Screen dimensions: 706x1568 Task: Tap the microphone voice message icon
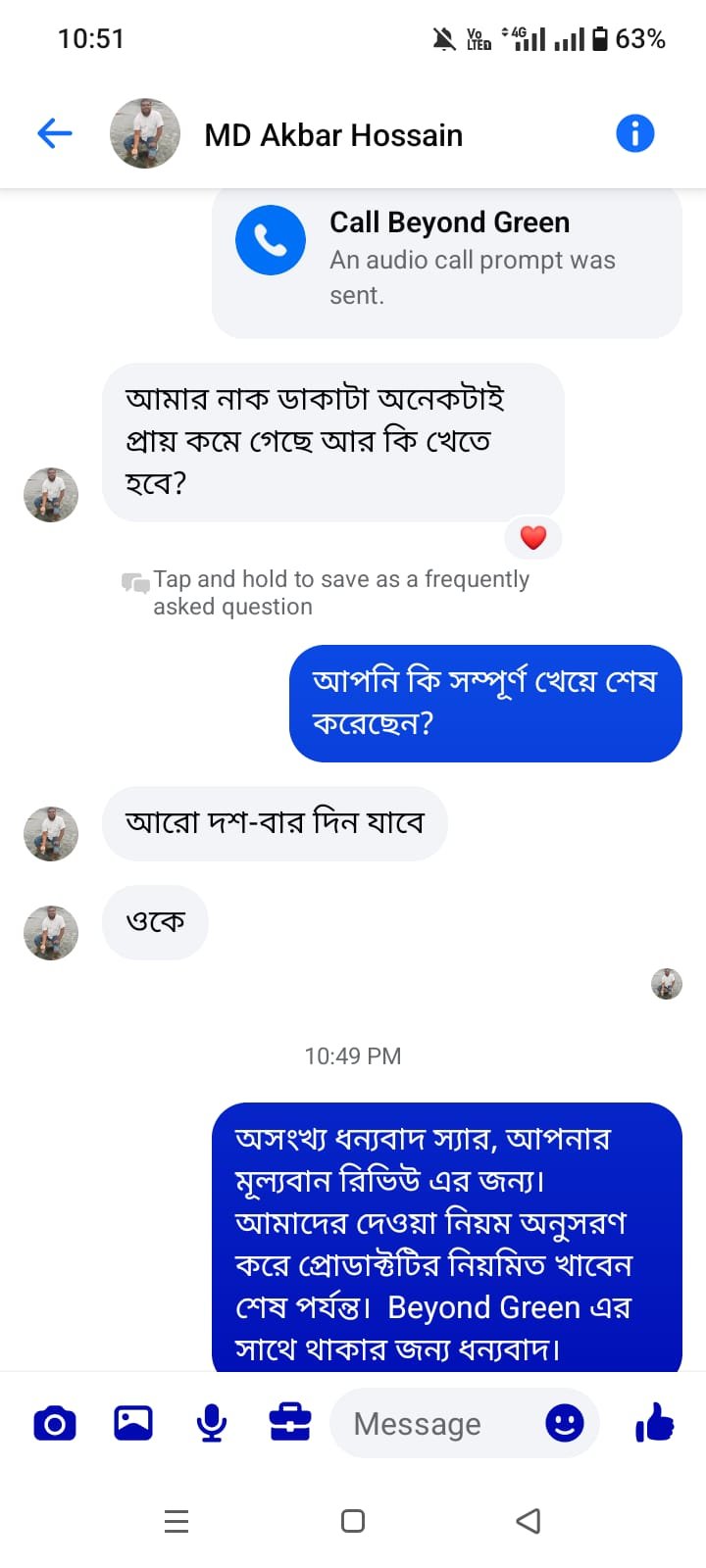pos(211,1423)
